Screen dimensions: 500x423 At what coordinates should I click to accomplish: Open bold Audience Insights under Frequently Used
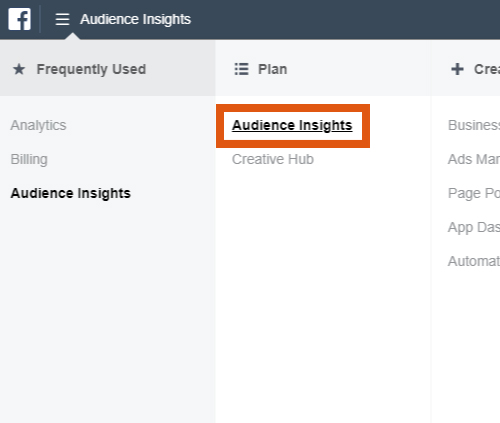coord(71,193)
